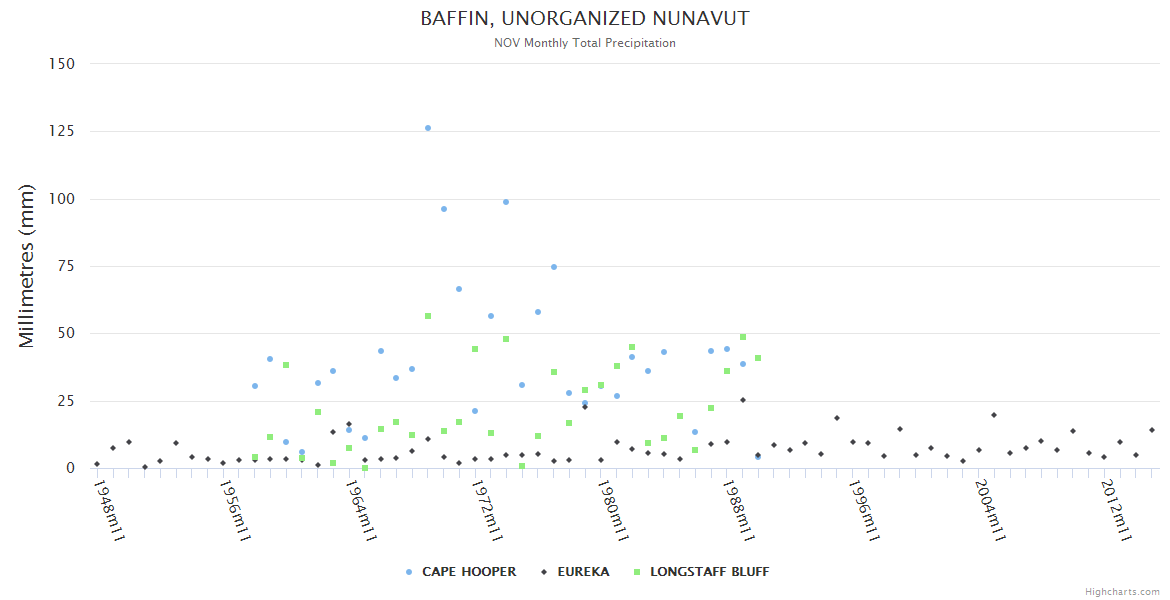Click the blue circle legend marker
This screenshot has width=1170, height=600.
pos(409,572)
